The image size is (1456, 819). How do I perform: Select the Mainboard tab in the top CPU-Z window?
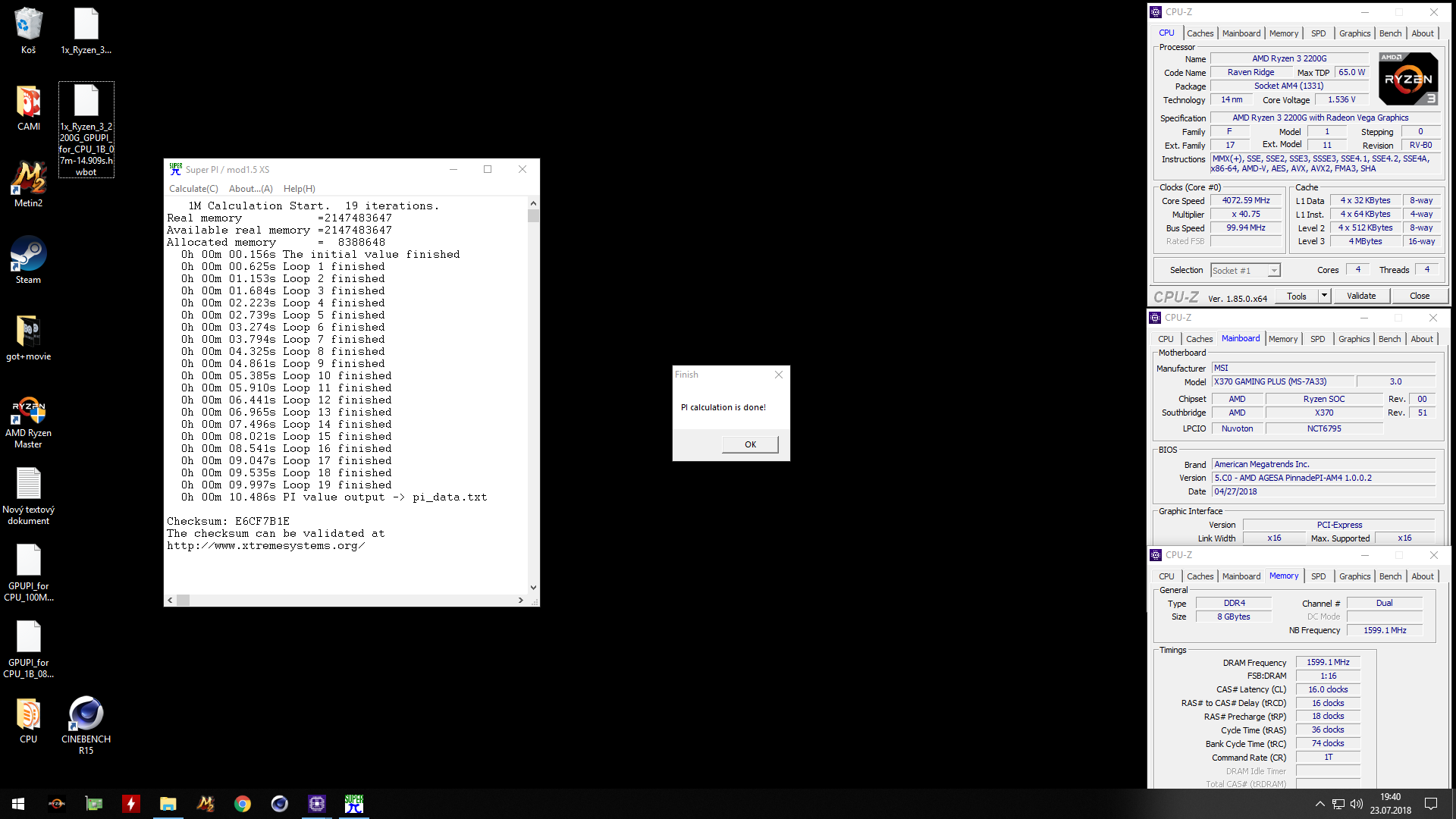click(1241, 33)
